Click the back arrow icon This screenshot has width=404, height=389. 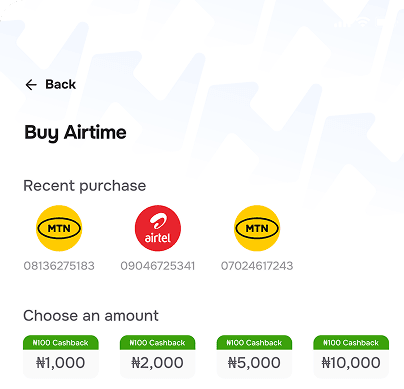click(31, 85)
